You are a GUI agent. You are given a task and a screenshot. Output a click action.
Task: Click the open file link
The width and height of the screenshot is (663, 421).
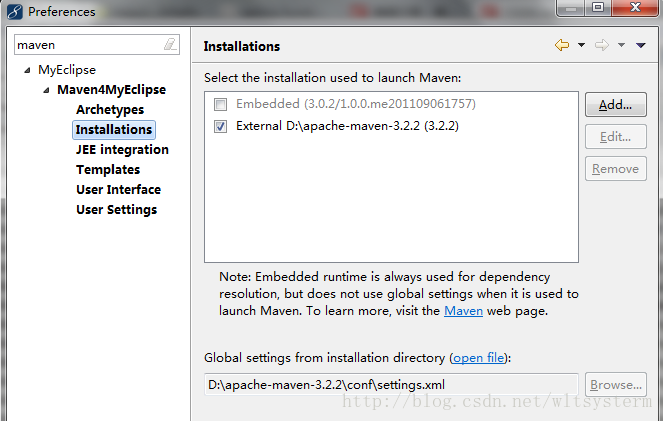pyautogui.click(x=479, y=358)
